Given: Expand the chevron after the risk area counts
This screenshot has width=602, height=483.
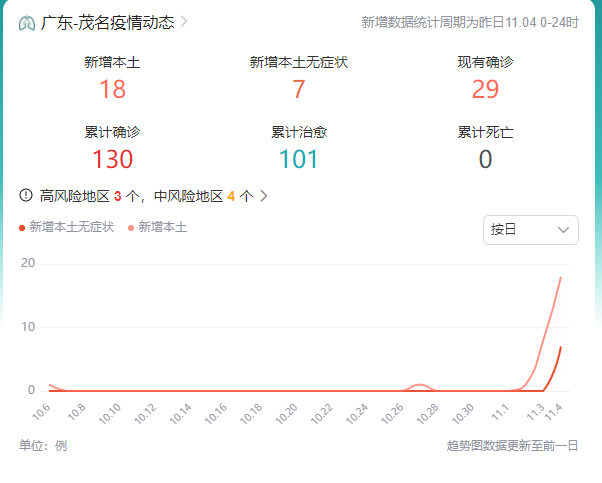Looking at the screenshot, I should tap(264, 196).
